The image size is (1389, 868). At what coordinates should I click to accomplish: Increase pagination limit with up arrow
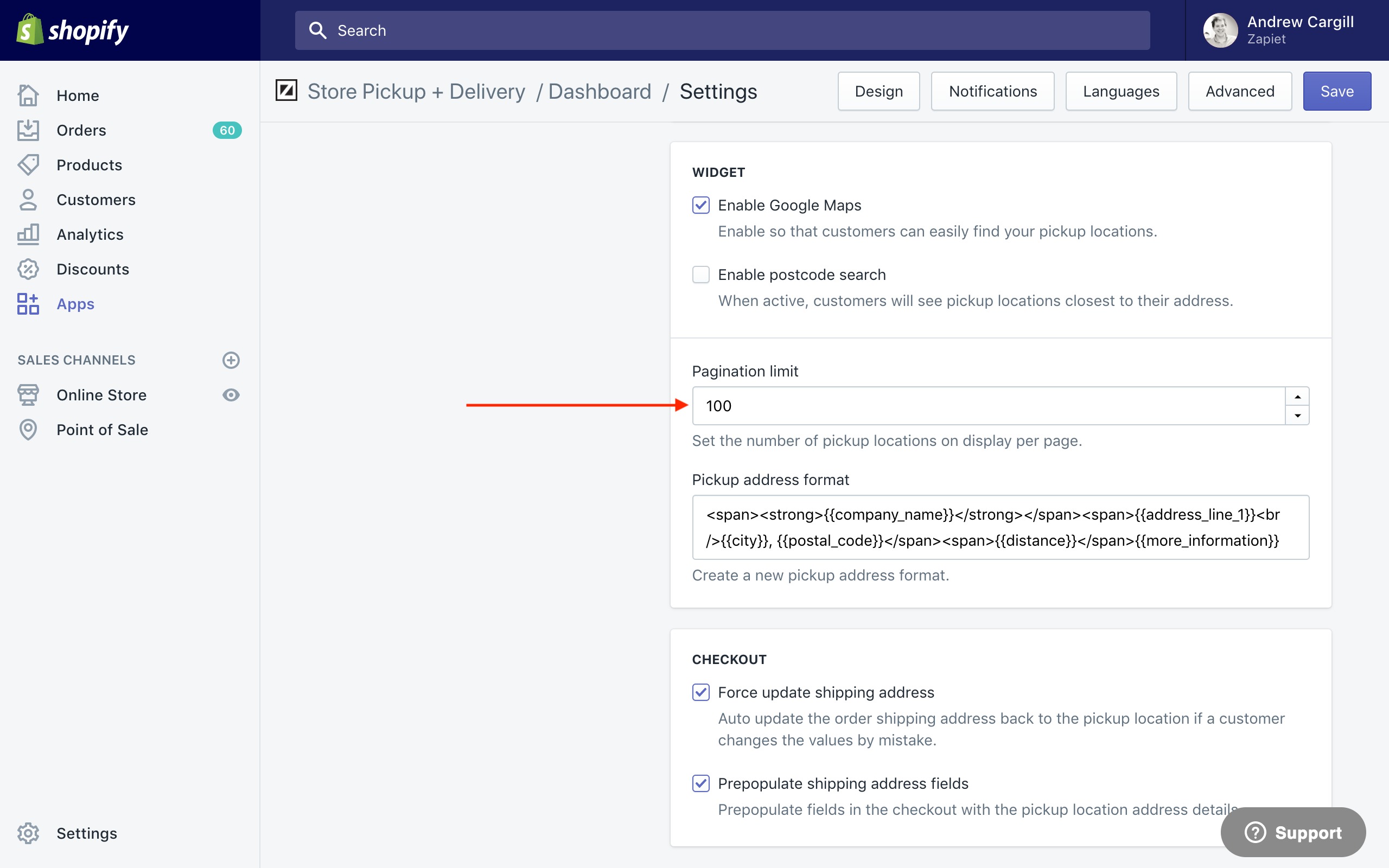[1297, 397]
